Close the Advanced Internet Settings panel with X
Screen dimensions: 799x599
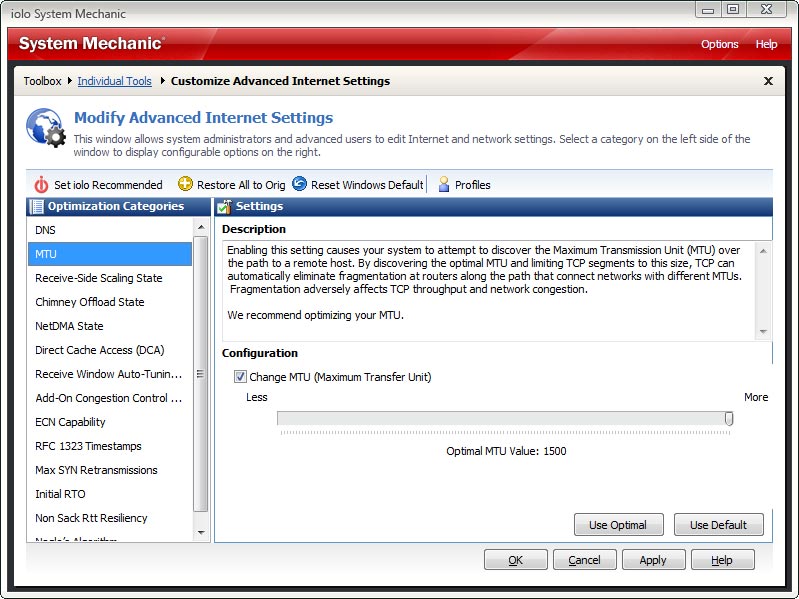[x=768, y=81]
